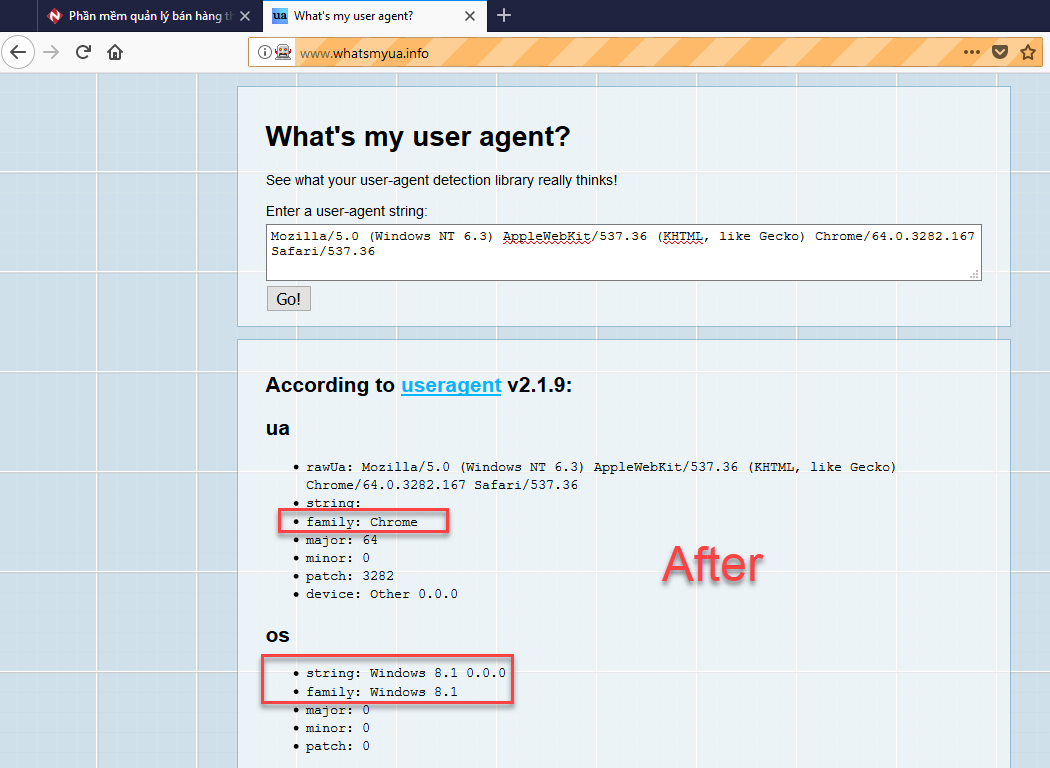Bookmark this page with star icon
1050x768 pixels.
pos(1028,52)
